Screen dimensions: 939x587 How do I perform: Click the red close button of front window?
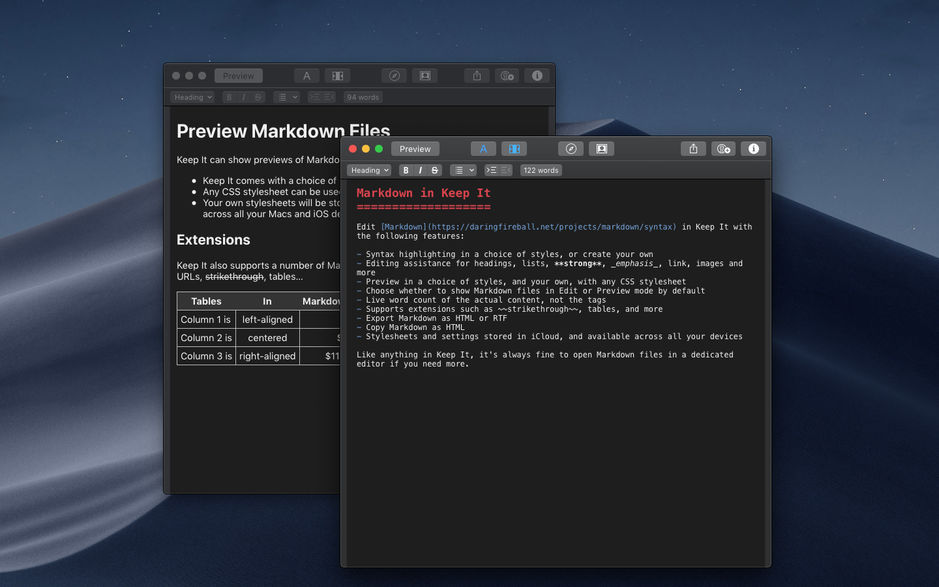(353, 149)
